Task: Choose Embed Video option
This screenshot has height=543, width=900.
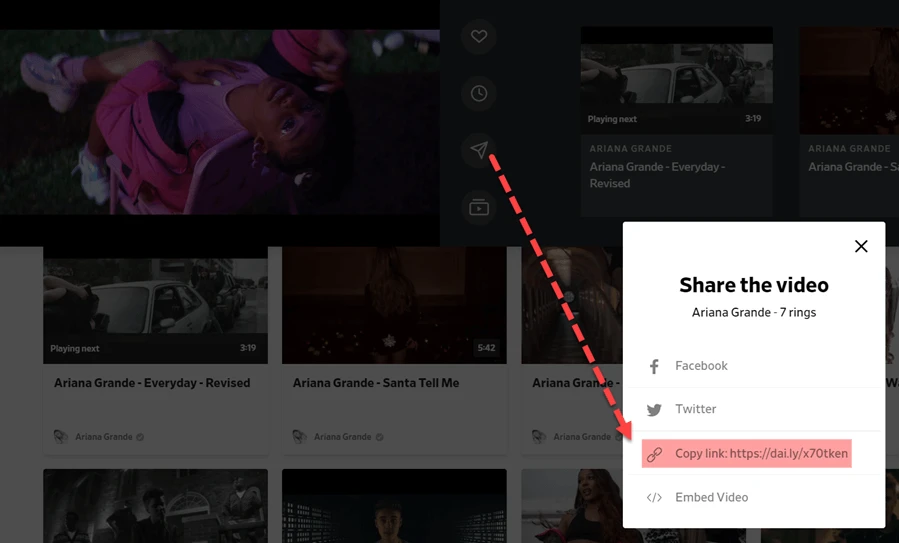Action: [711, 497]
